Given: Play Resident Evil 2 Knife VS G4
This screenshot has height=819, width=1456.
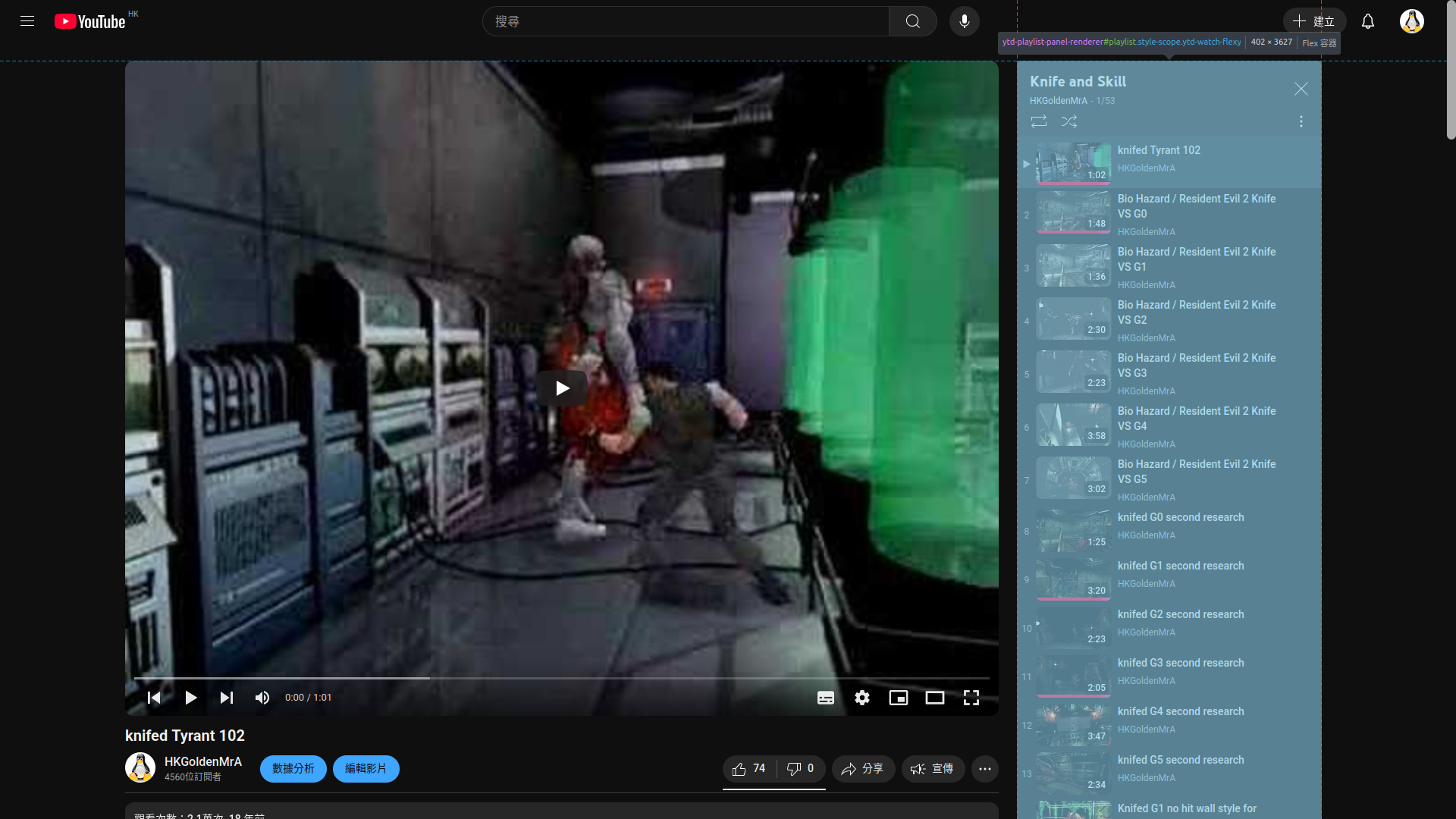Looking at the screenshot, I should tap(1169, 427).
